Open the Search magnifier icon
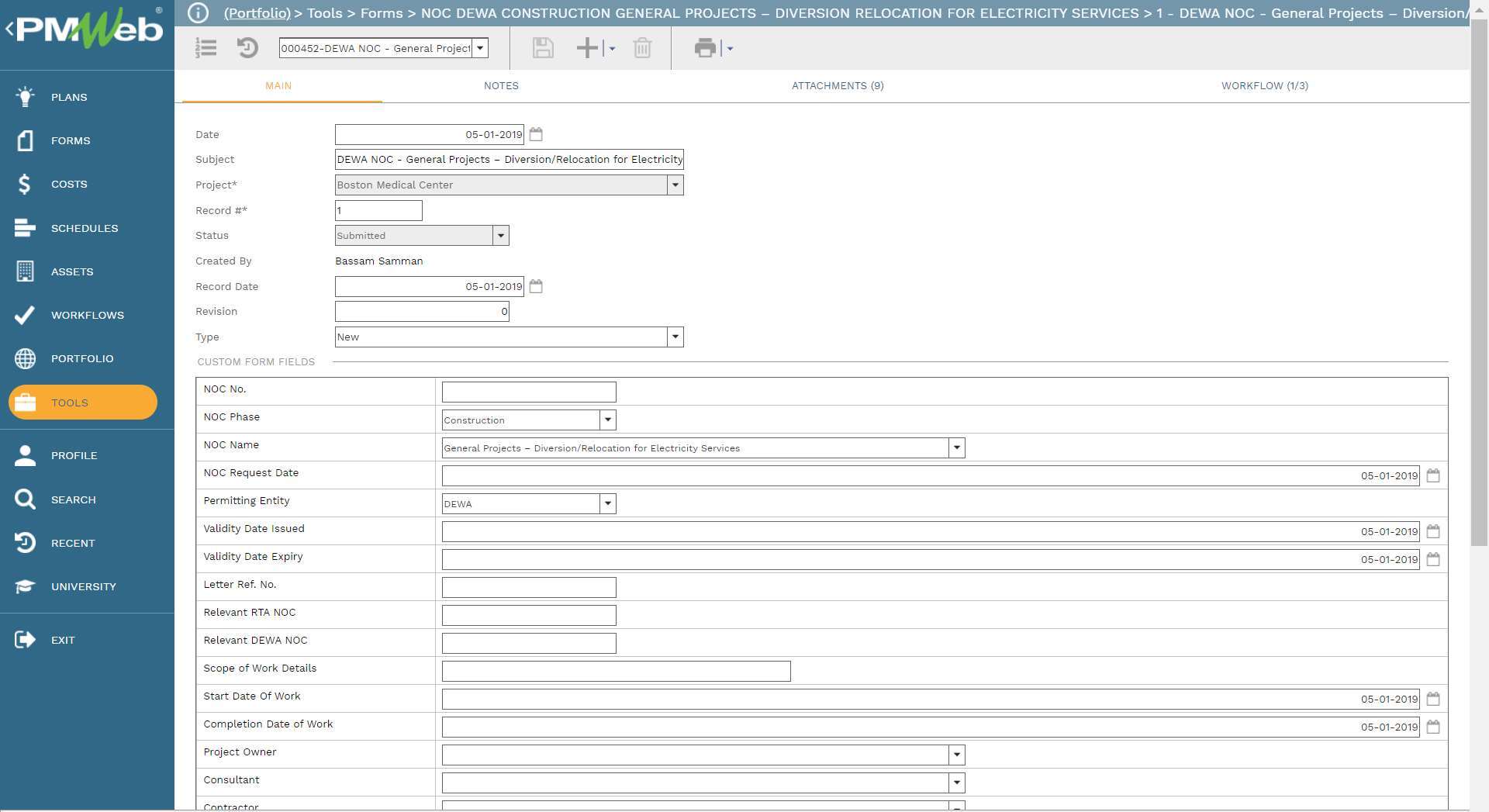Screen dimensions: 1489x812 click(25, 499)
